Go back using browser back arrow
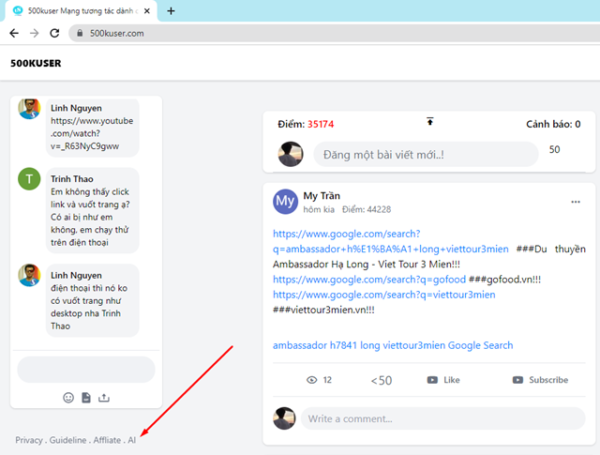Image resolution: width=600 pixels, height=455 pixels. pyautogui.click(x=14, y=33)
